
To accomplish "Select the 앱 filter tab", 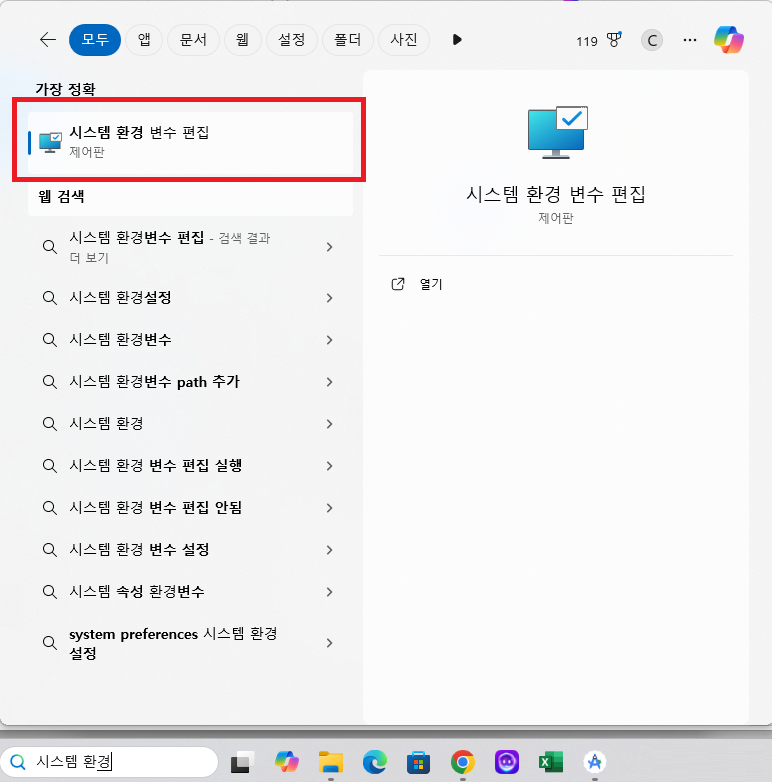I will pyautogui.click(x=144, y=39).
